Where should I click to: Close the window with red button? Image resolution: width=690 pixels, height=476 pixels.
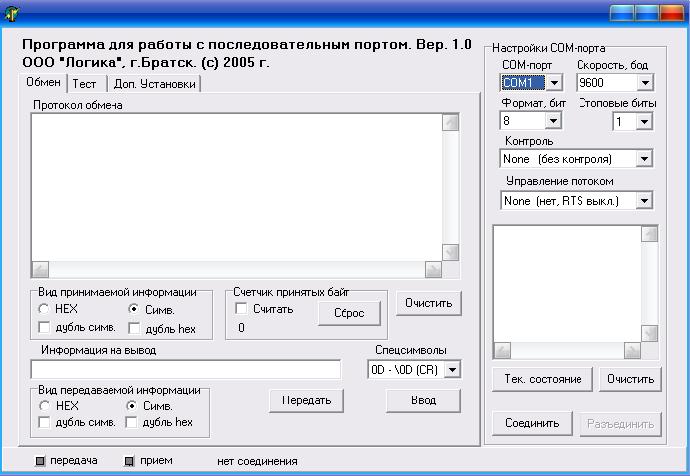(672, 12)
